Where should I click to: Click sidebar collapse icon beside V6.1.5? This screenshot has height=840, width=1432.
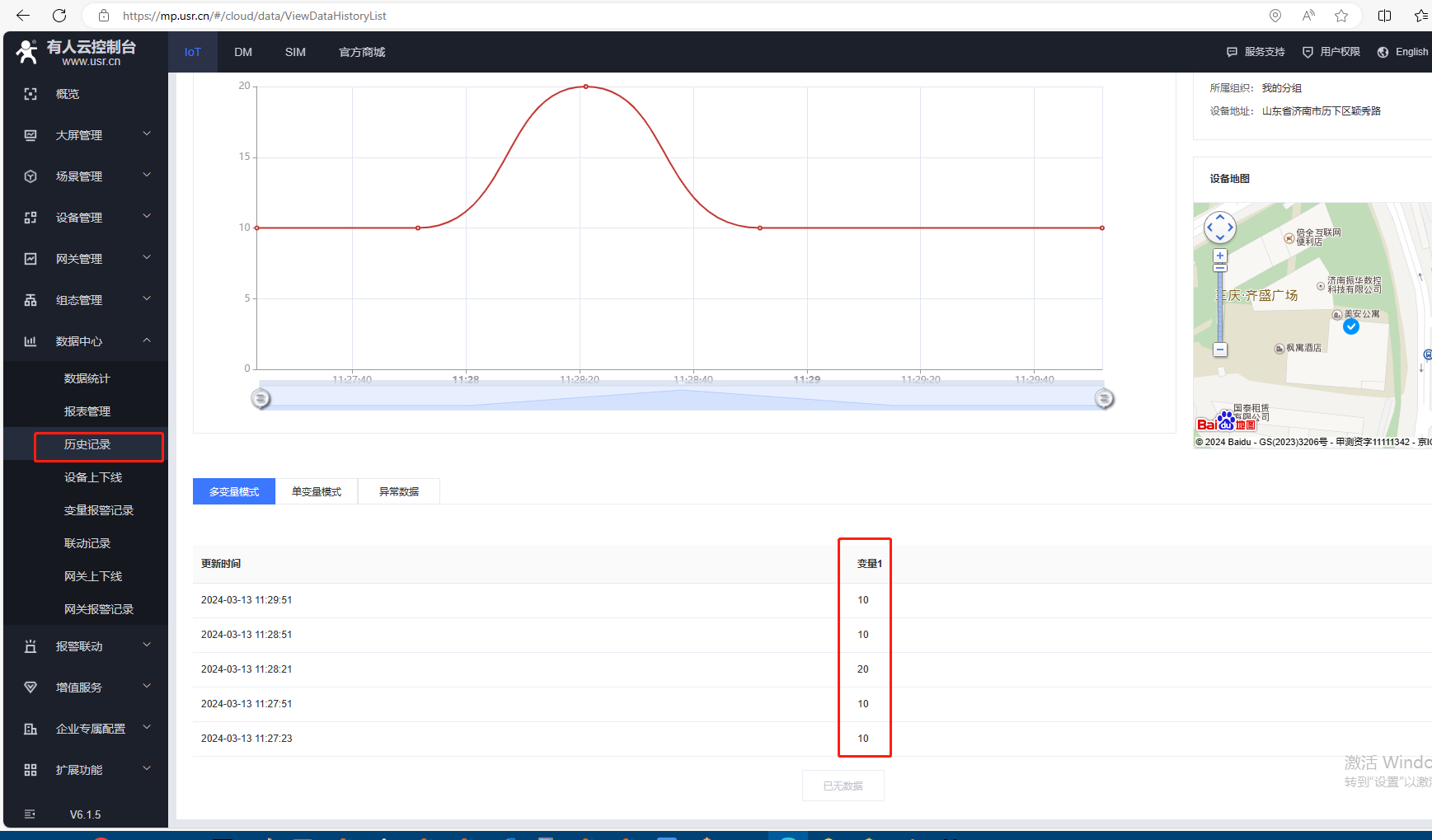pos(31,814)
